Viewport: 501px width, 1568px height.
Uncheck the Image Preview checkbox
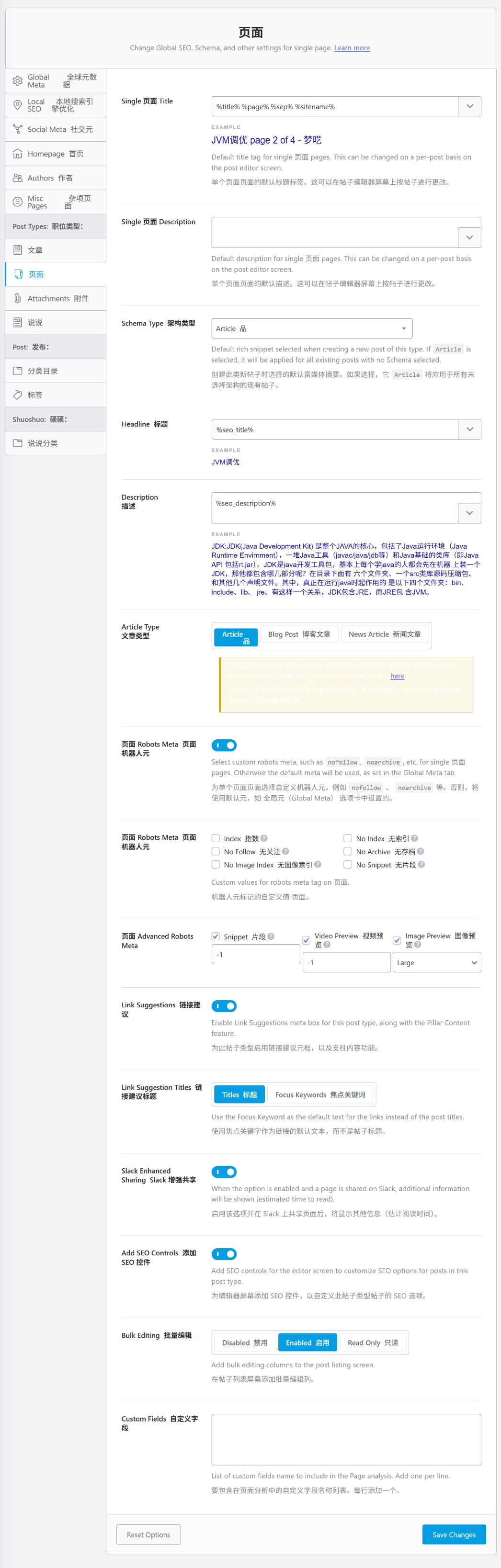click(397, 940)
